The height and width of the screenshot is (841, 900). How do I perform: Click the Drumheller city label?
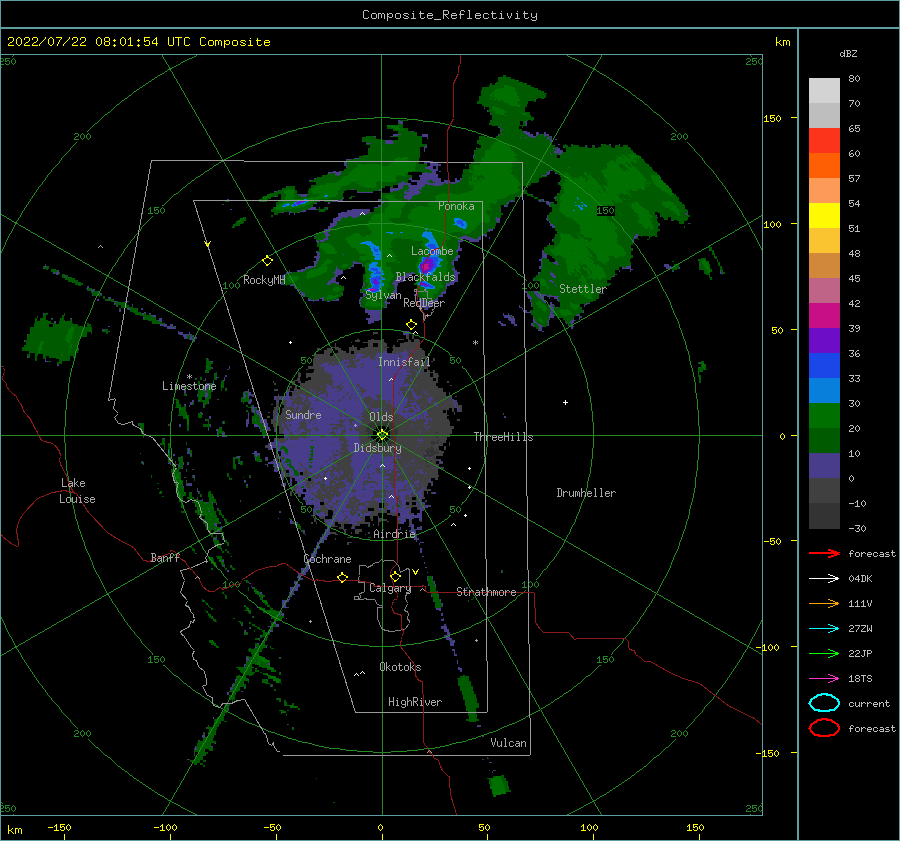(586, 493)
